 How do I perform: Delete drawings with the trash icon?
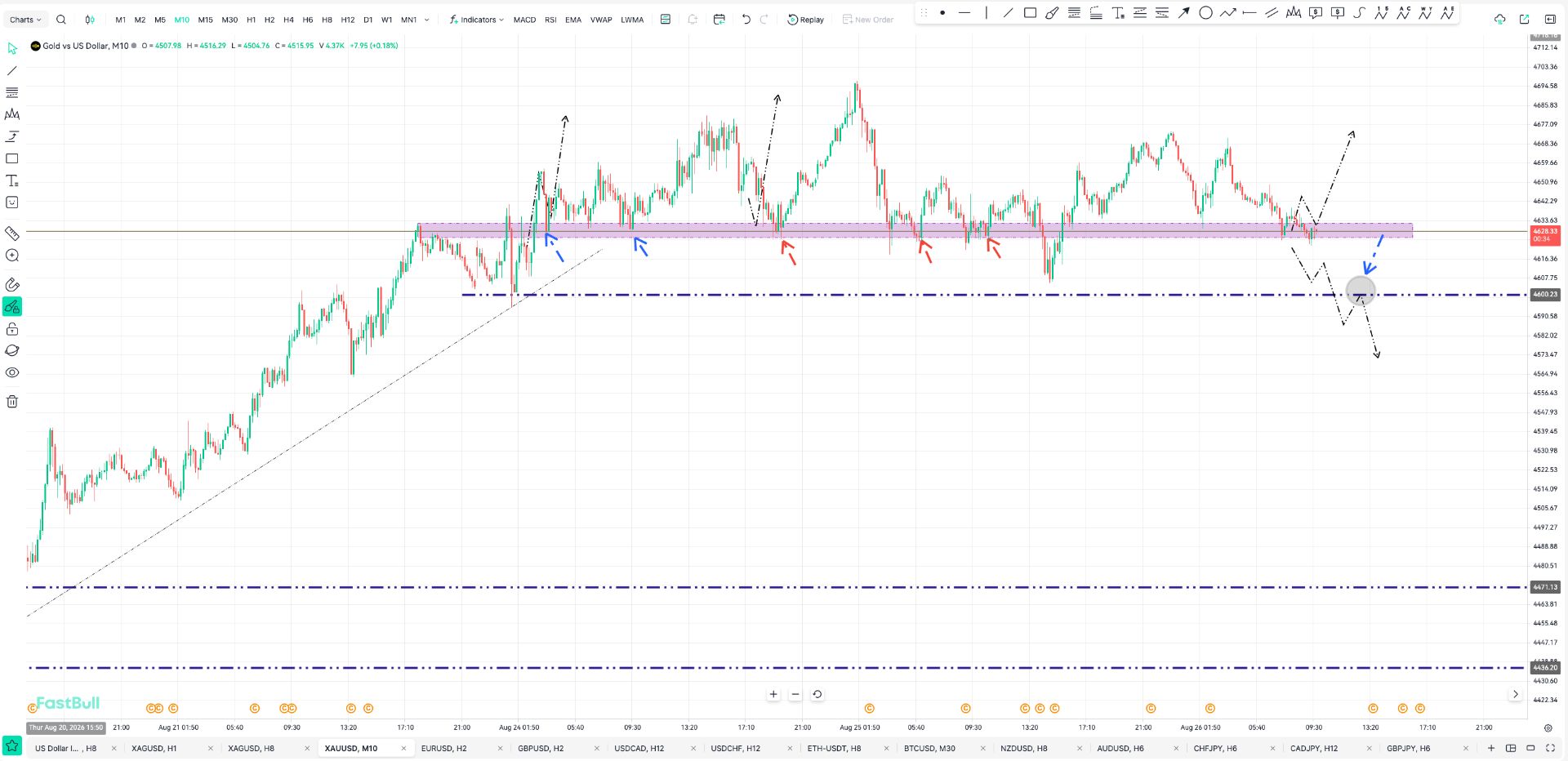pos(12,401)
